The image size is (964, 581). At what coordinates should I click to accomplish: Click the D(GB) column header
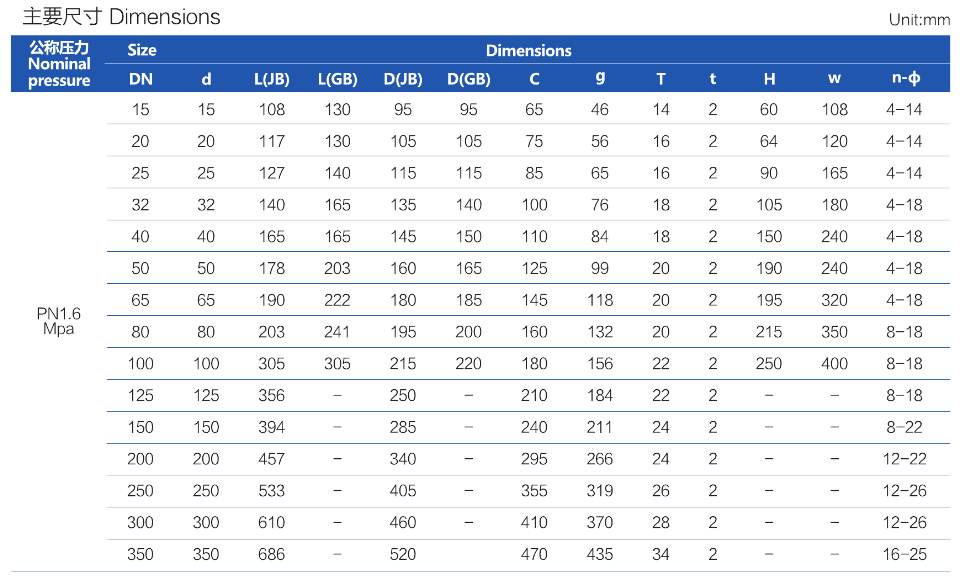[468, 79]
